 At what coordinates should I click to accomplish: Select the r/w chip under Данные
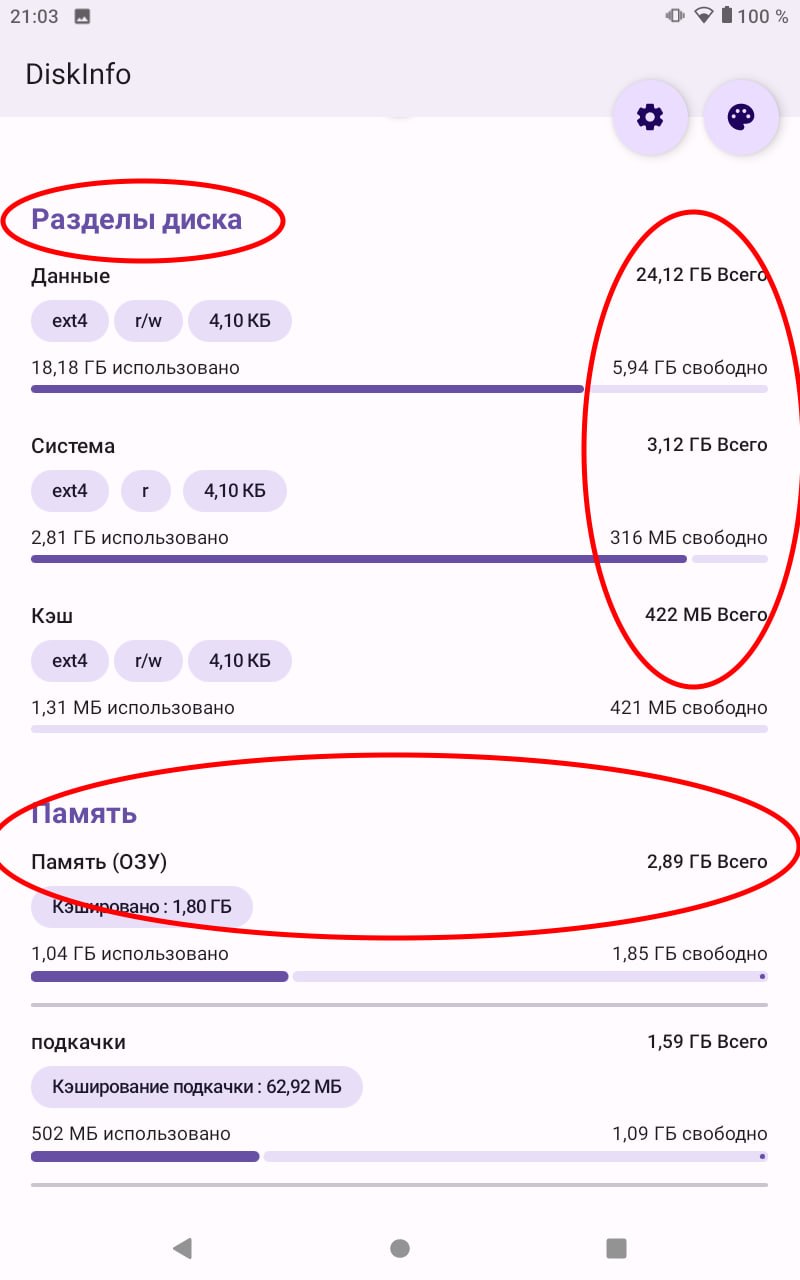pos(148,321)
